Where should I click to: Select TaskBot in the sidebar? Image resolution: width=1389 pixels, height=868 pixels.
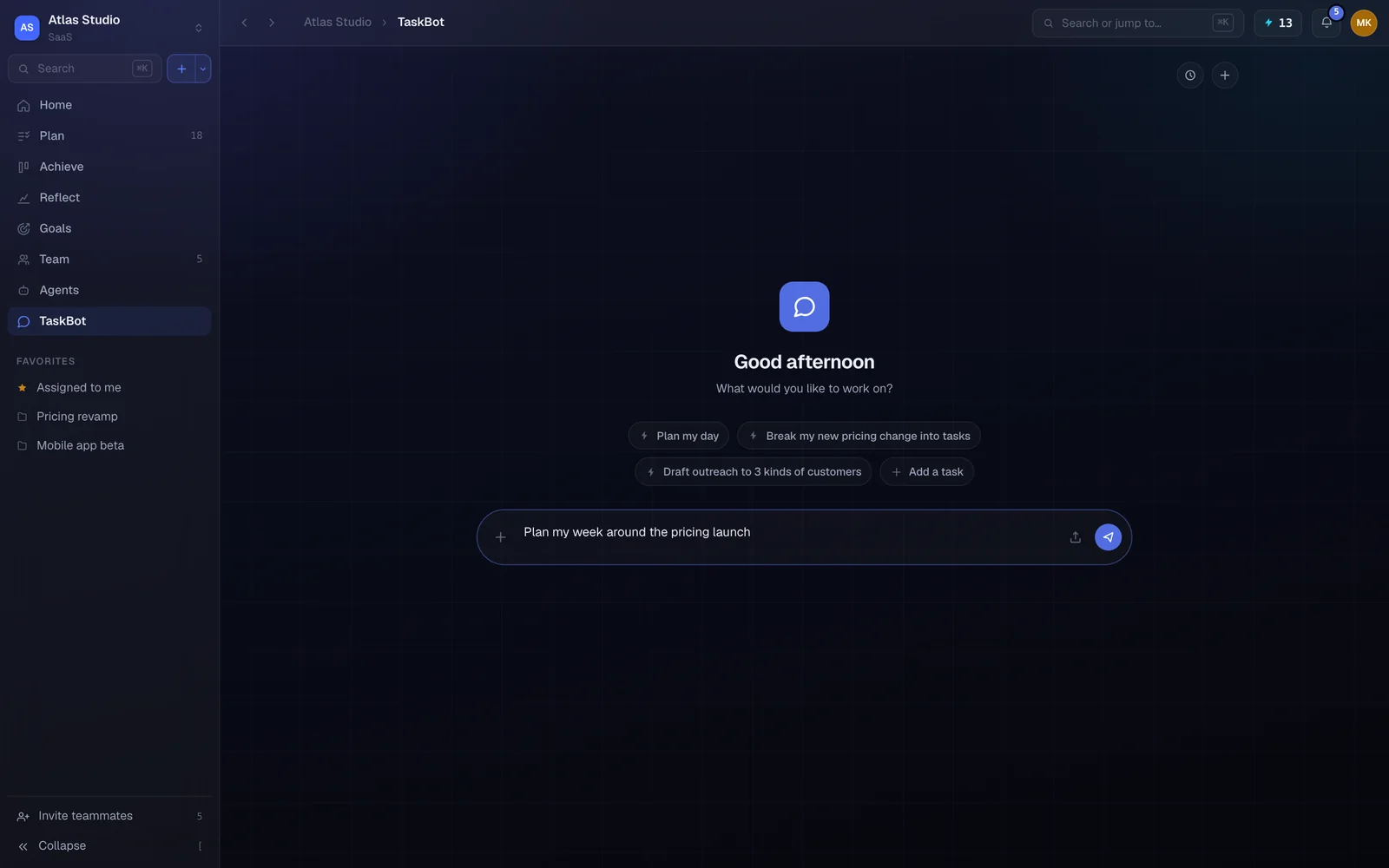[109, 321]
